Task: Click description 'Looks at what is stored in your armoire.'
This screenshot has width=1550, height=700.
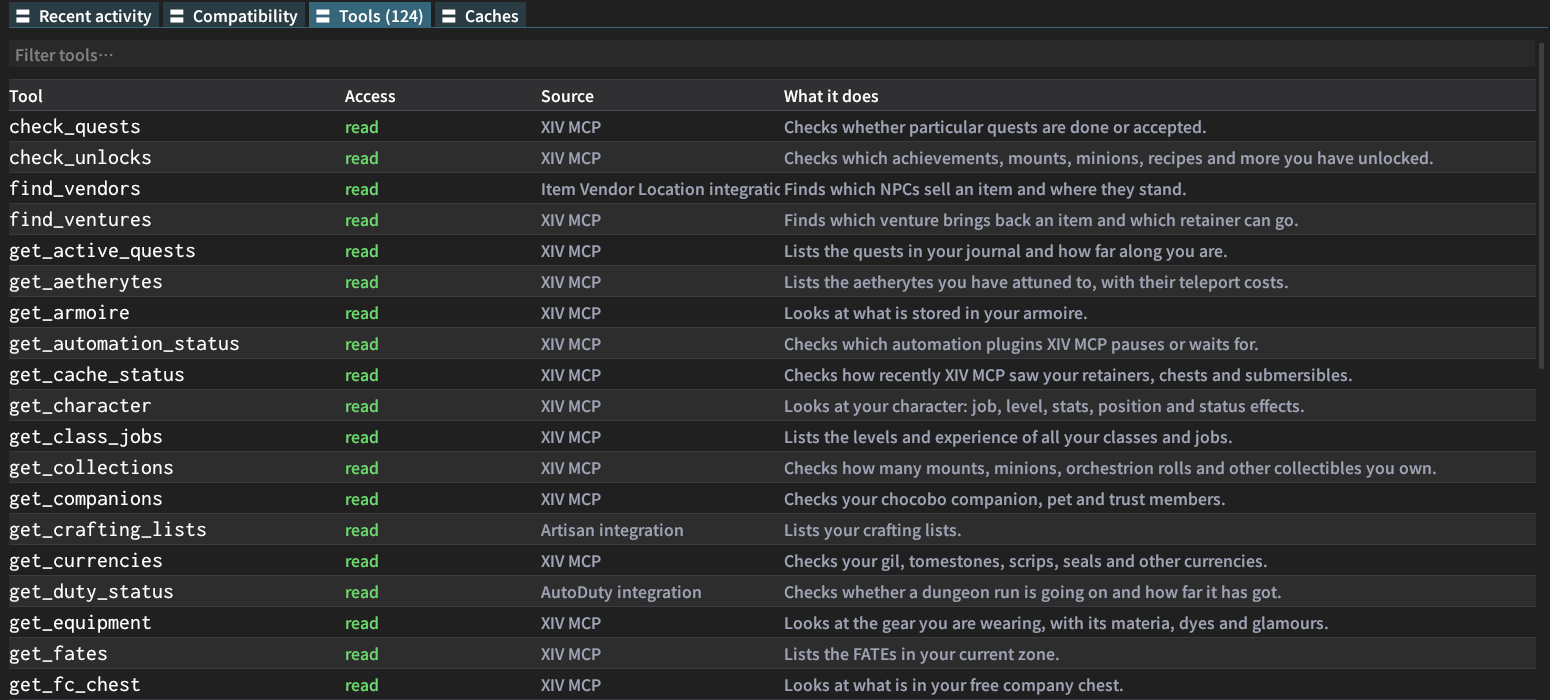Action: click(x=935, y=313)
